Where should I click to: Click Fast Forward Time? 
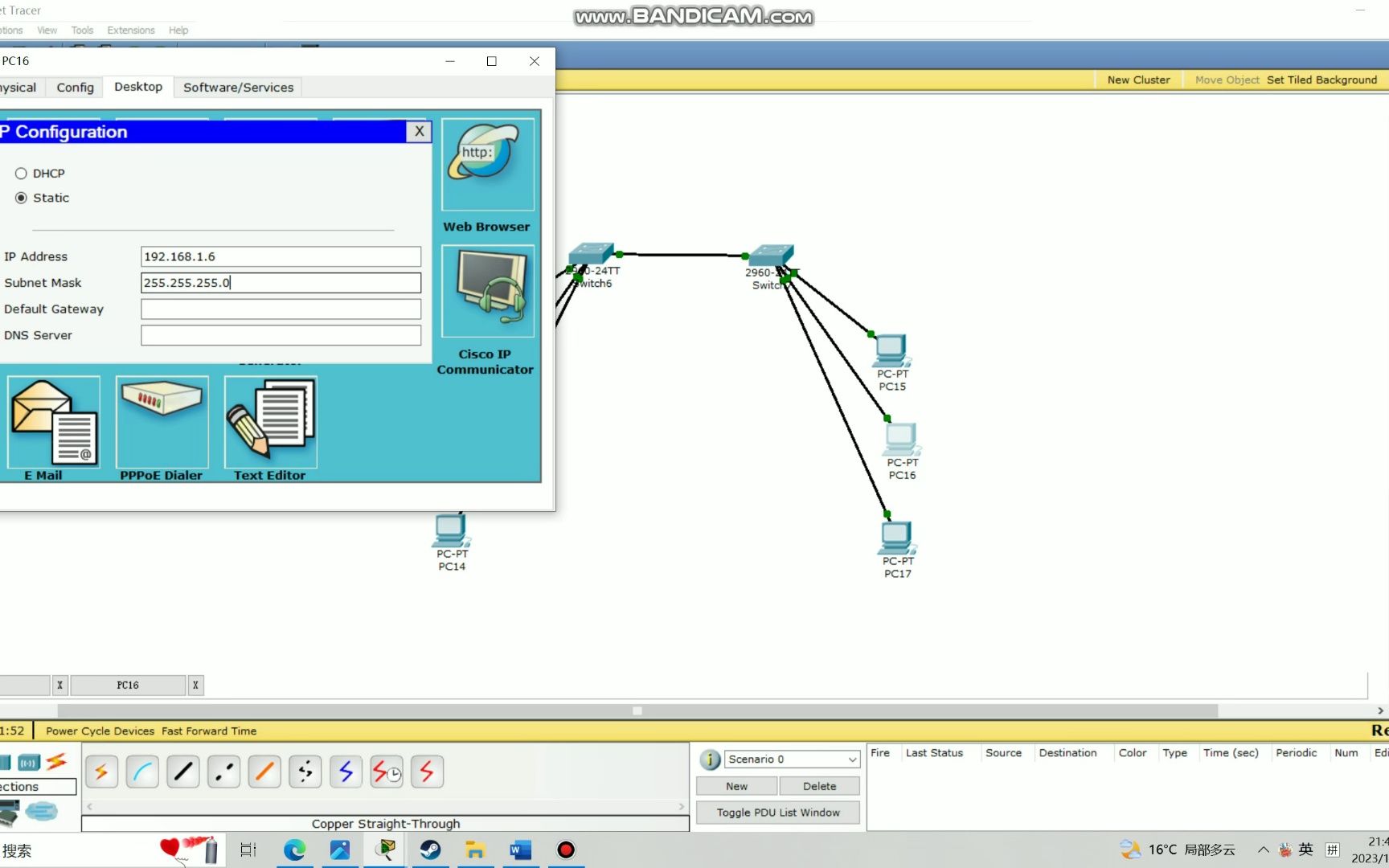click(x=209, y=731)
